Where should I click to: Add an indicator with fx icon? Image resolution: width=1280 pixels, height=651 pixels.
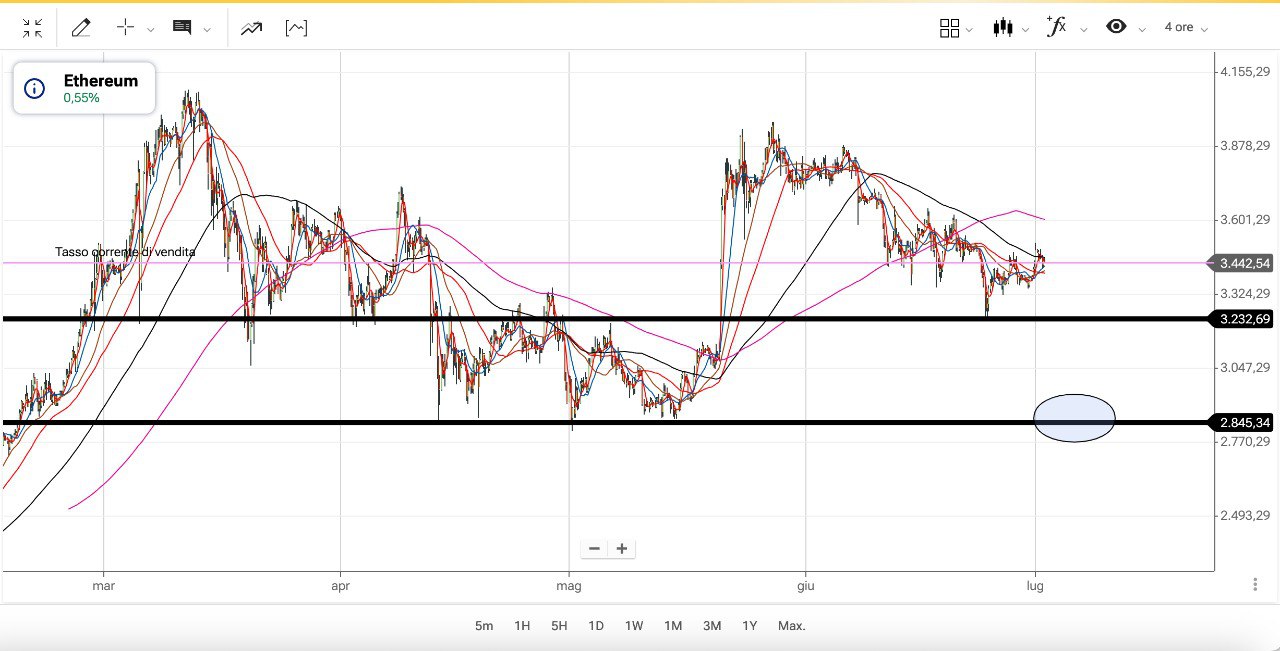coord(1056,27)
